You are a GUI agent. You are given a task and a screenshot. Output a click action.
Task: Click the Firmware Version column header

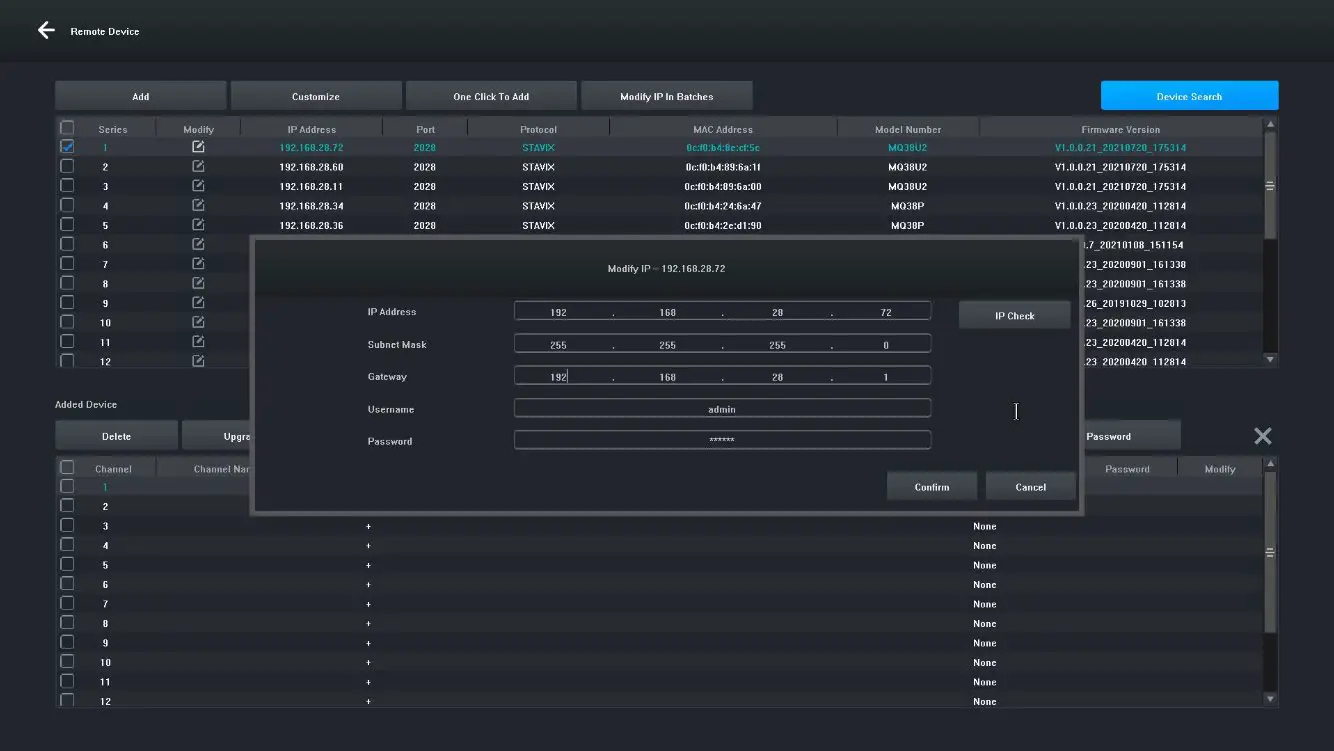pyautogui.click(x=1120, y=129)
